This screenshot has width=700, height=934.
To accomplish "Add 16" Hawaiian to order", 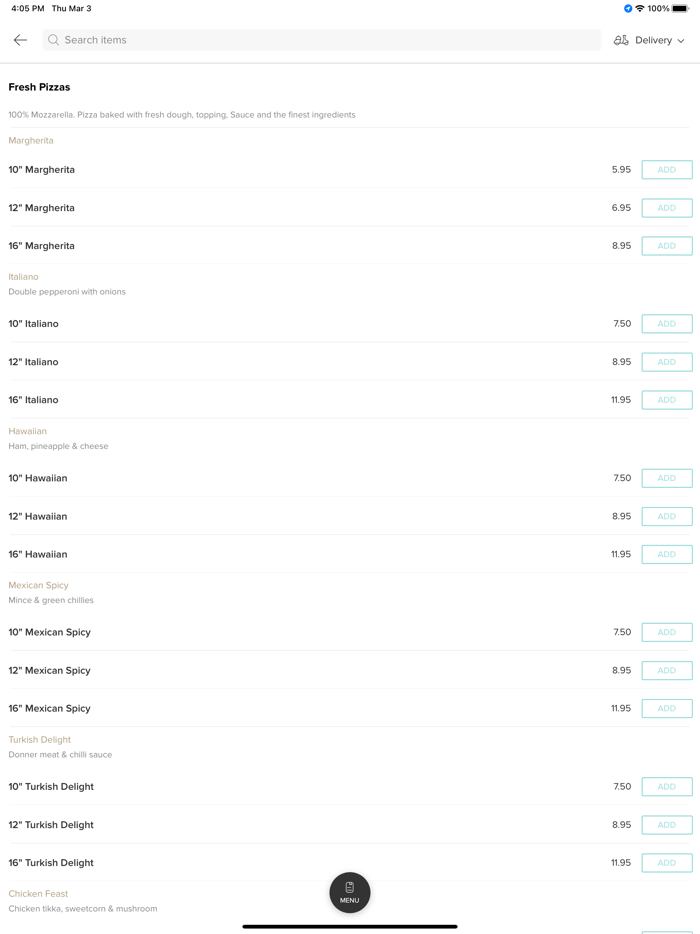I will tap(667, 554).
